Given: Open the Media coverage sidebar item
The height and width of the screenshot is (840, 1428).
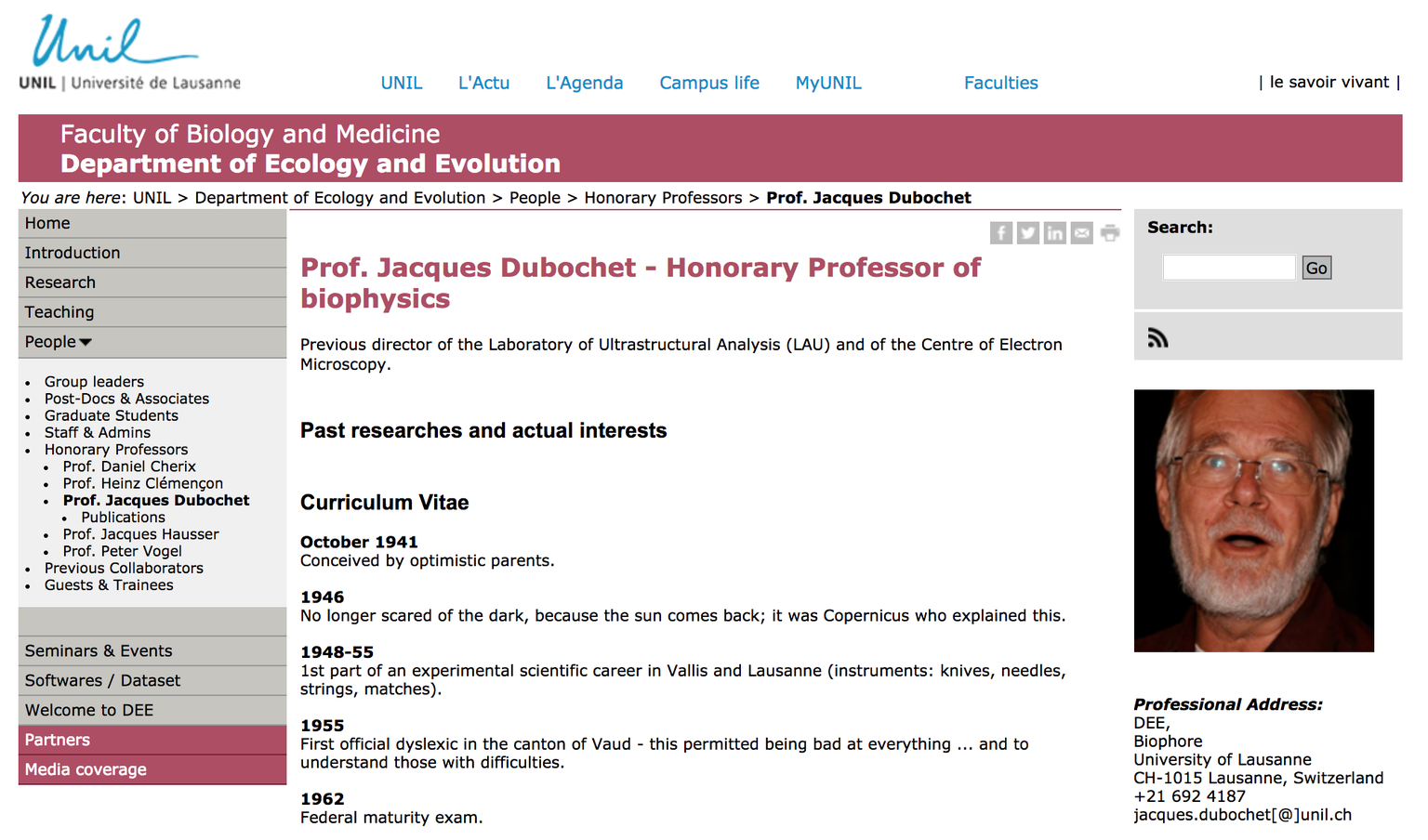Looking at the screenshot, I should click(86, 769).
